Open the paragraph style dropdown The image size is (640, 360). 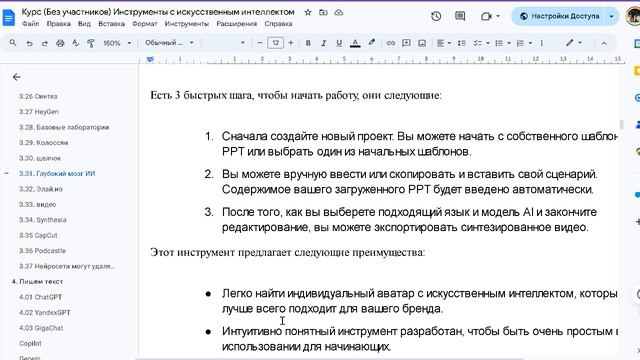(x=169, y=43)
